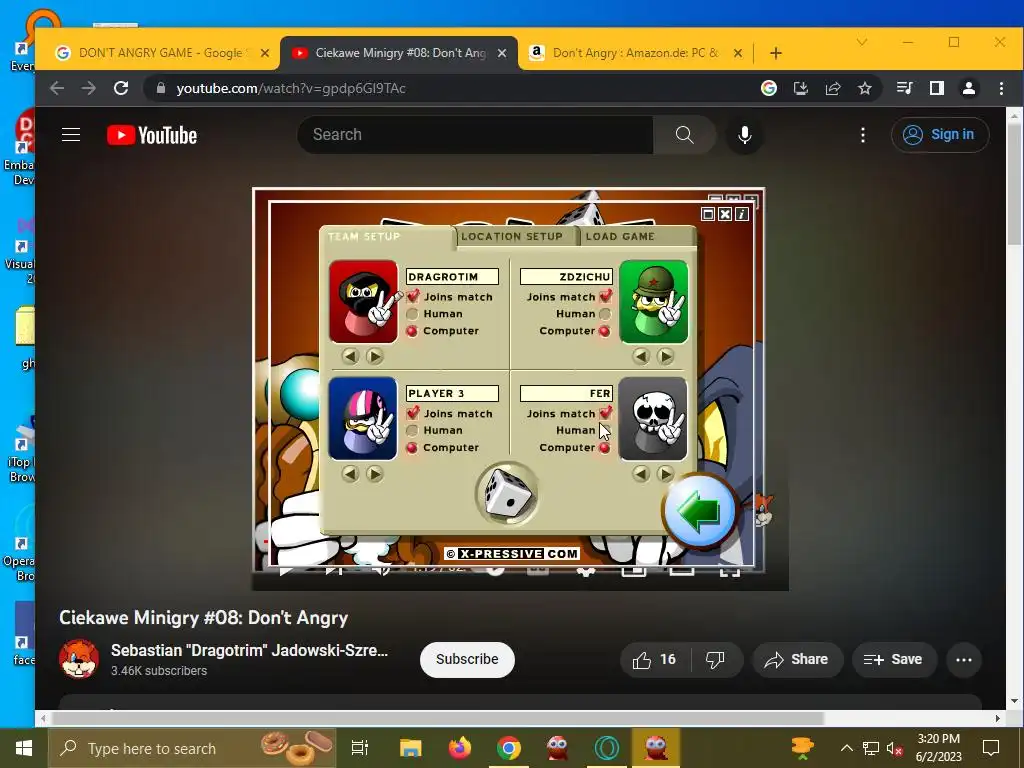
Task: Click the Sign in button
Action: coord(940,135)
